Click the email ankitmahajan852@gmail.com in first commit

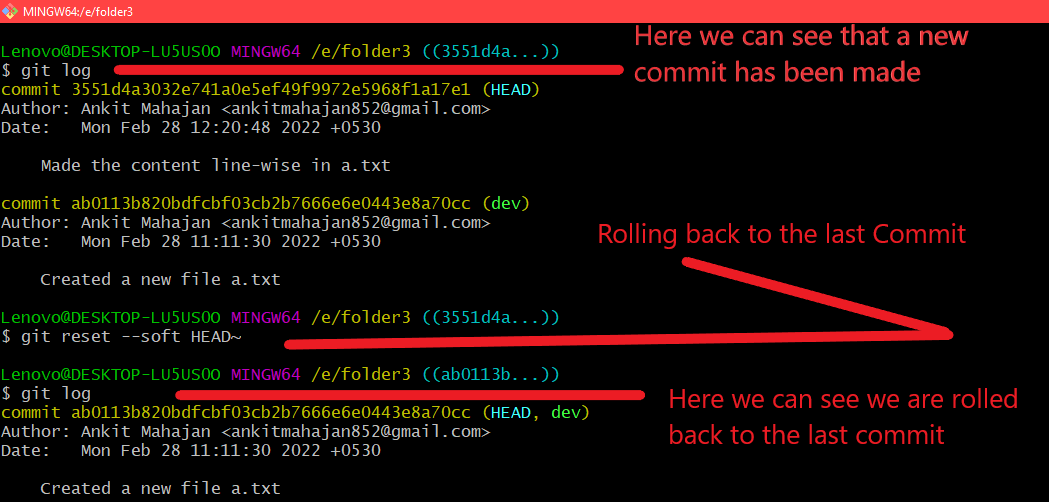[x=356, y=108]
